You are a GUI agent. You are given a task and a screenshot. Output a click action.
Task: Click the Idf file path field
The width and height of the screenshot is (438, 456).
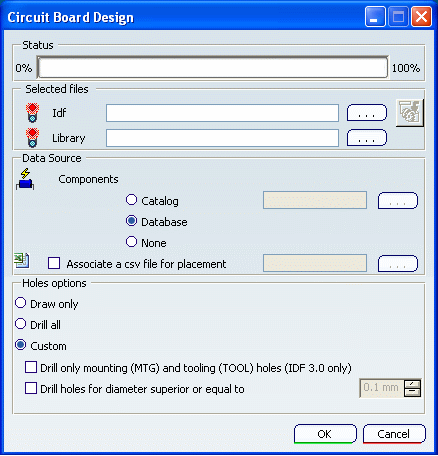point(222,113)
